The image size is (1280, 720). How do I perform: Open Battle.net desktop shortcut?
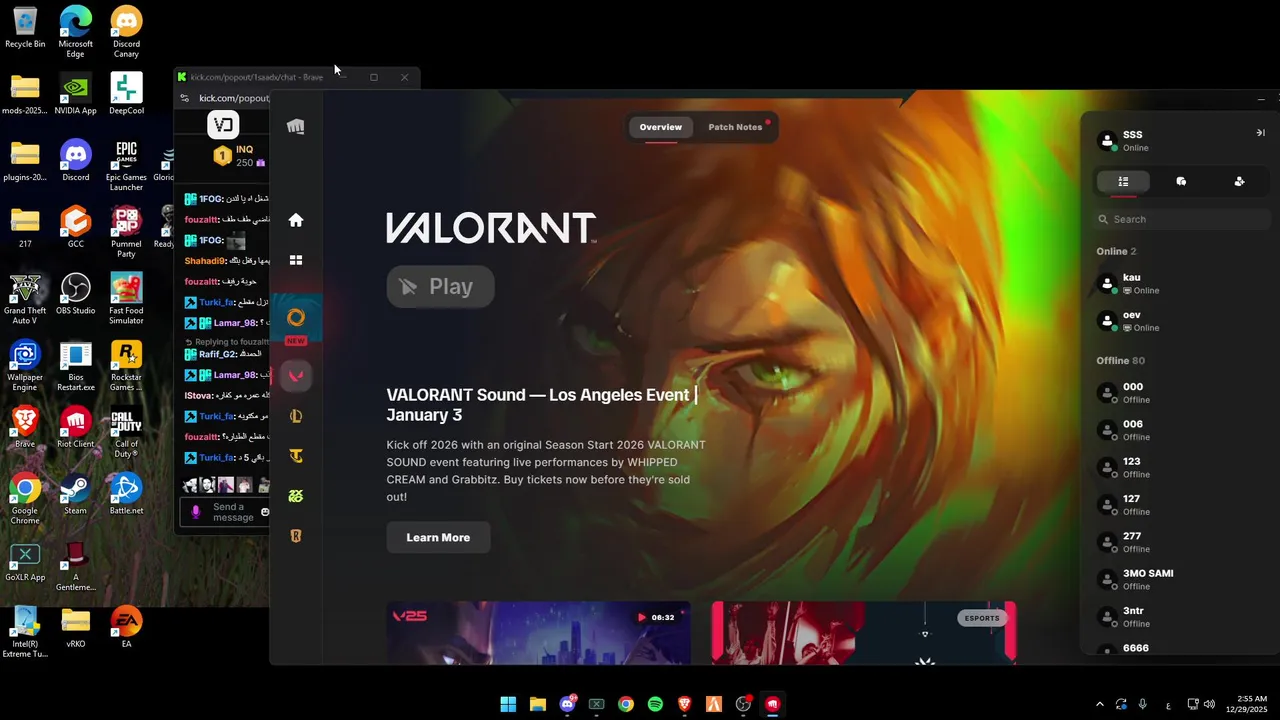(x=126, y=495)
